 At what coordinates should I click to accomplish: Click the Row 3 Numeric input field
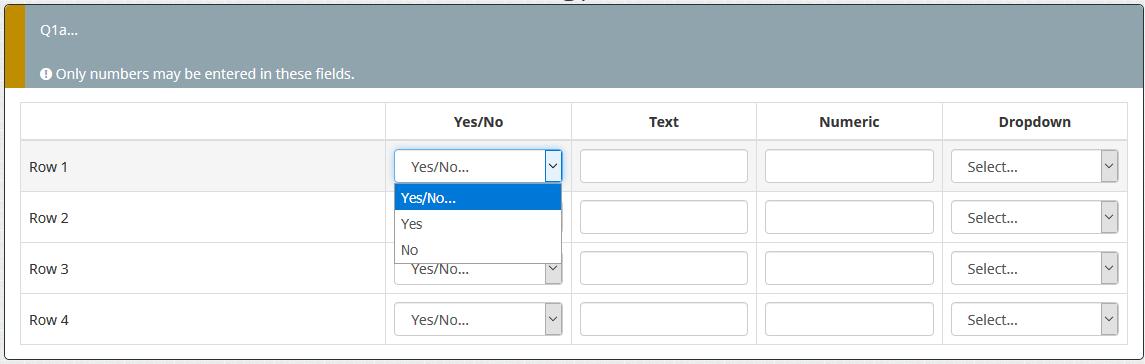(849, 268)
